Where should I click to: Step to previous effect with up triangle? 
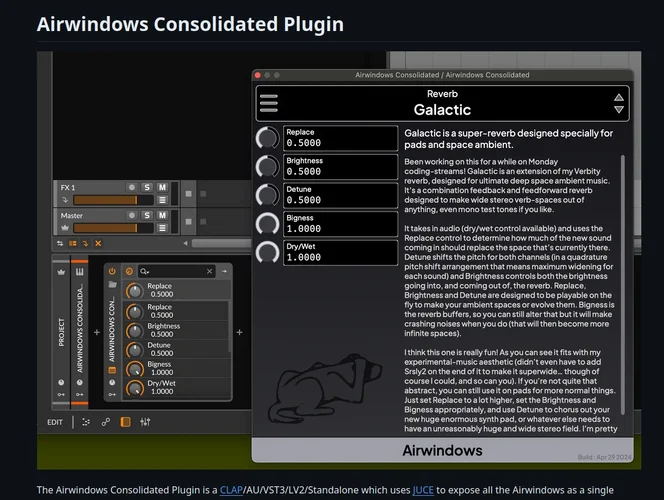click(x=619, y=97)
